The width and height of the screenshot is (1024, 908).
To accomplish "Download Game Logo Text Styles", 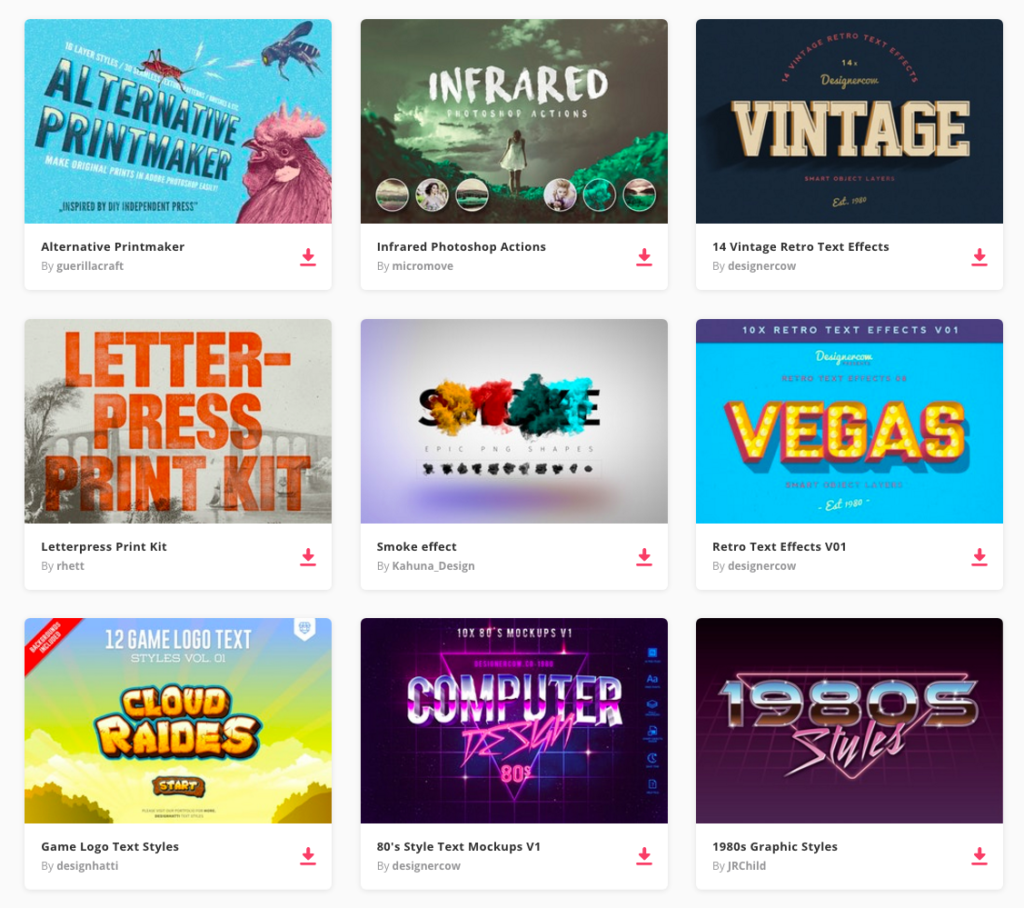I will point(308,856).
